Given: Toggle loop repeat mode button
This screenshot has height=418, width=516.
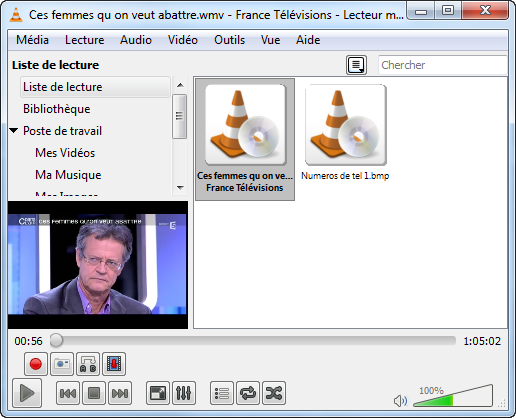Looking at the screenshot, I should (x=248, y=393).
